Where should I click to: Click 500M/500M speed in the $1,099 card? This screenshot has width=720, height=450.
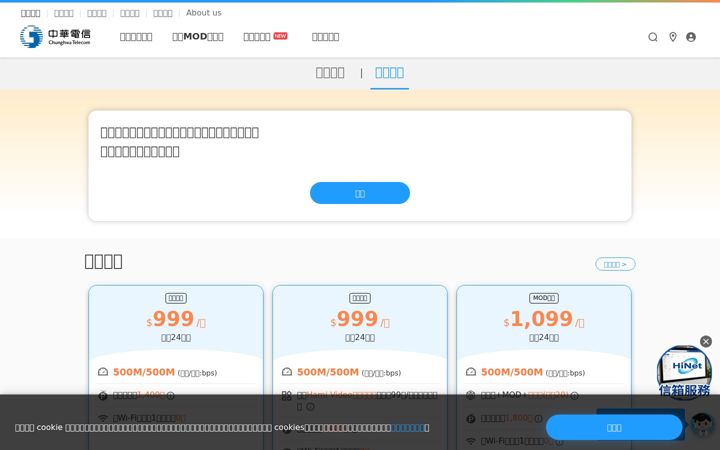point(512,372)
